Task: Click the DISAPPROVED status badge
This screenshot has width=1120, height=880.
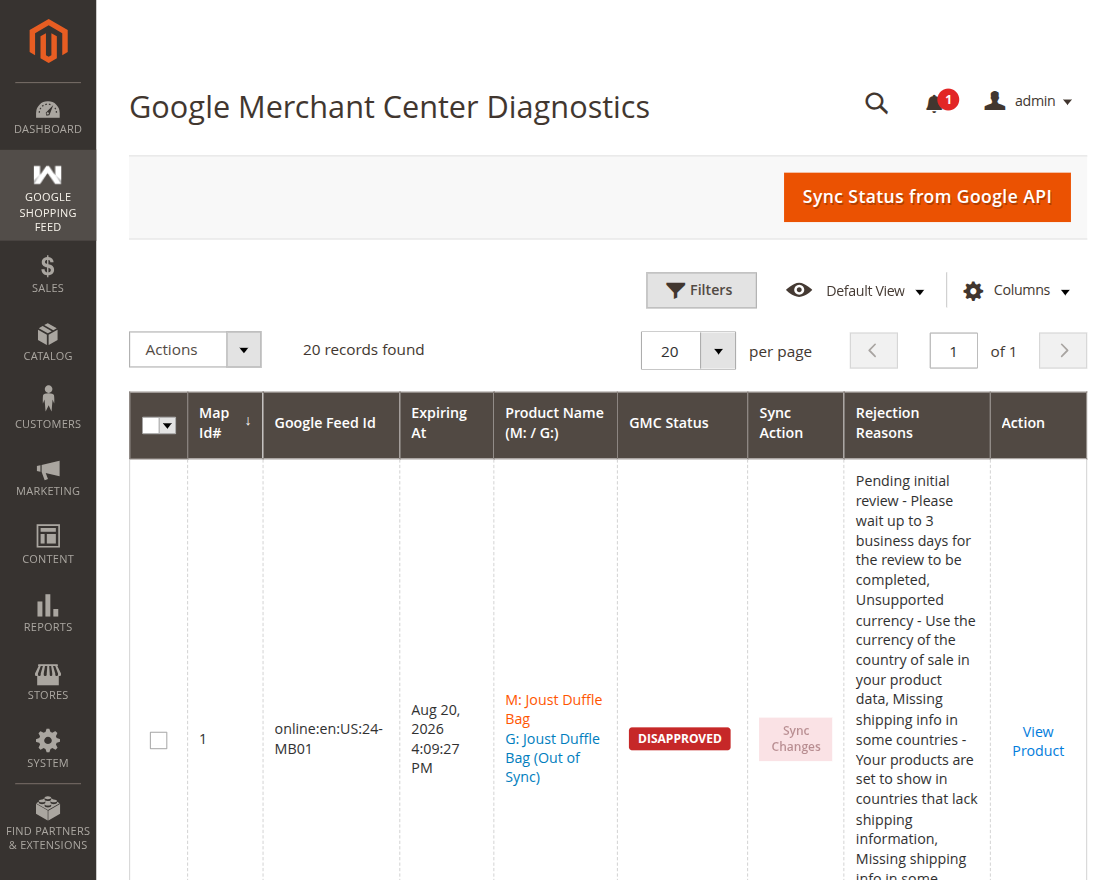Action: [x=679, y=739]
